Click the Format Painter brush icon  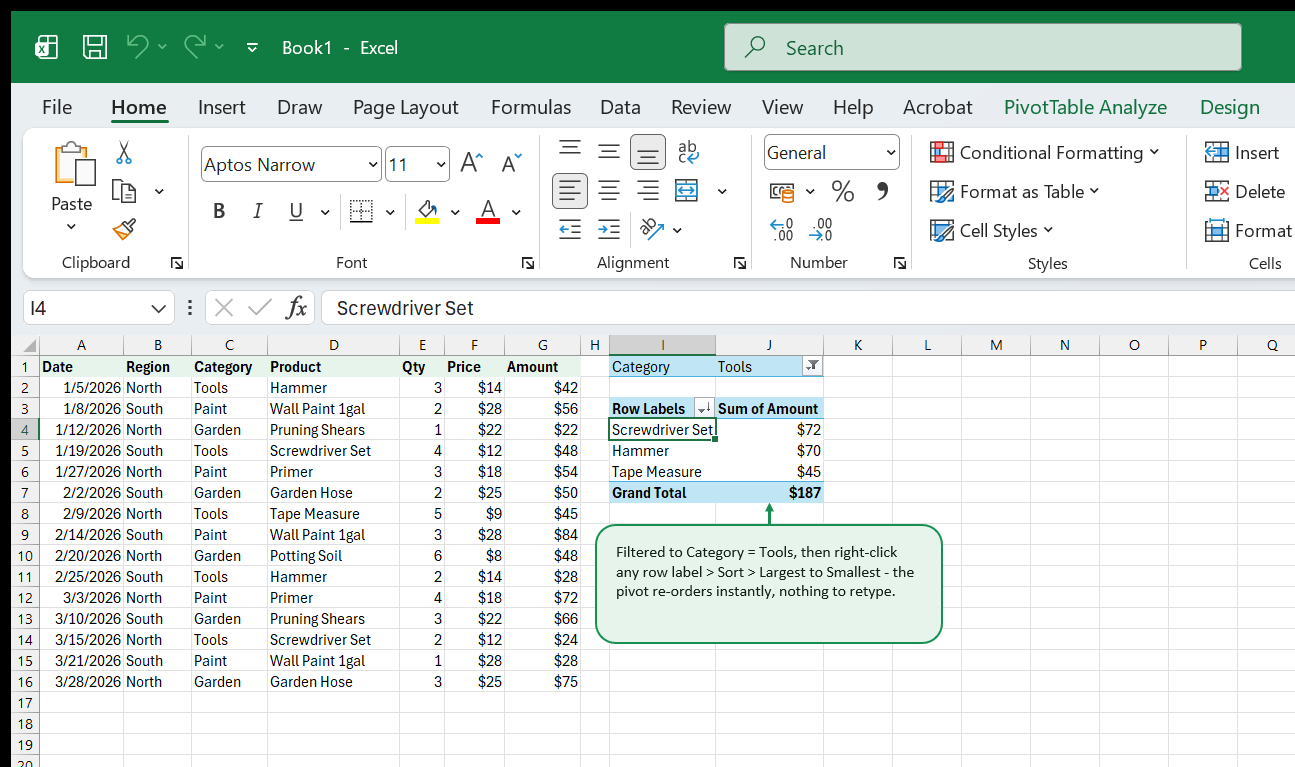click(x=124, y=230)
